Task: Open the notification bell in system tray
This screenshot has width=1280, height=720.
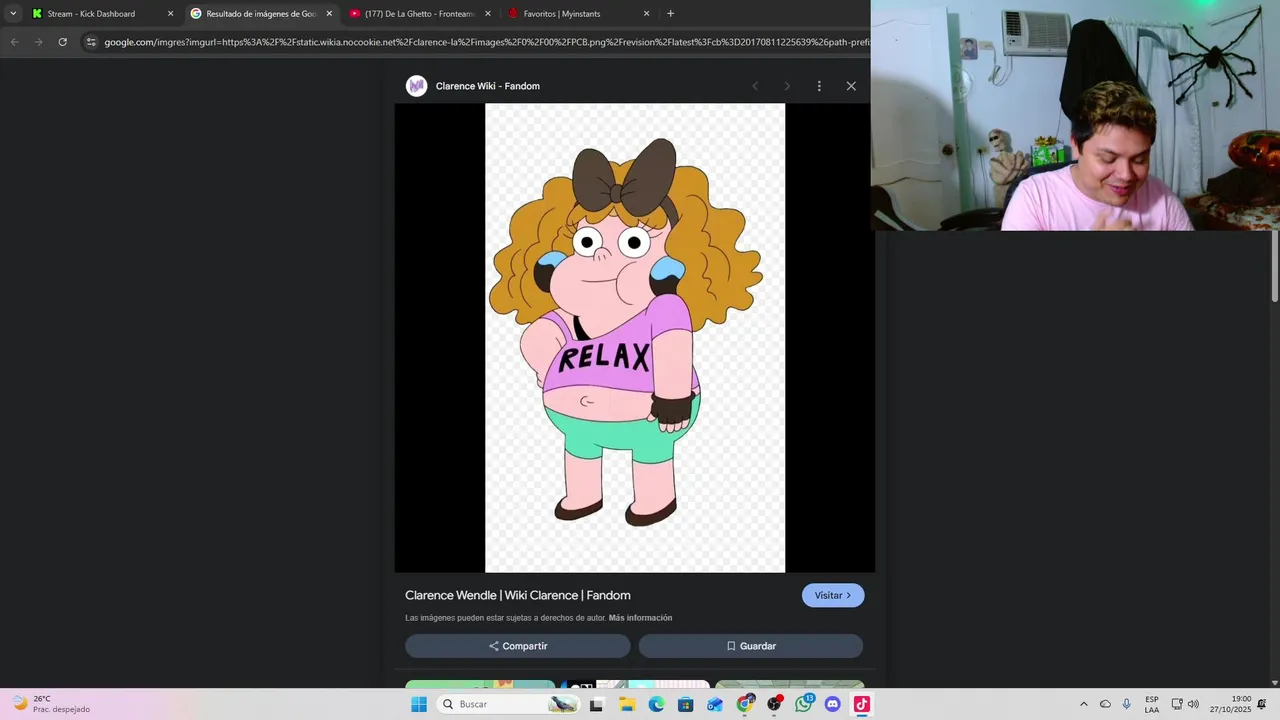Action: coord(1262,704)
